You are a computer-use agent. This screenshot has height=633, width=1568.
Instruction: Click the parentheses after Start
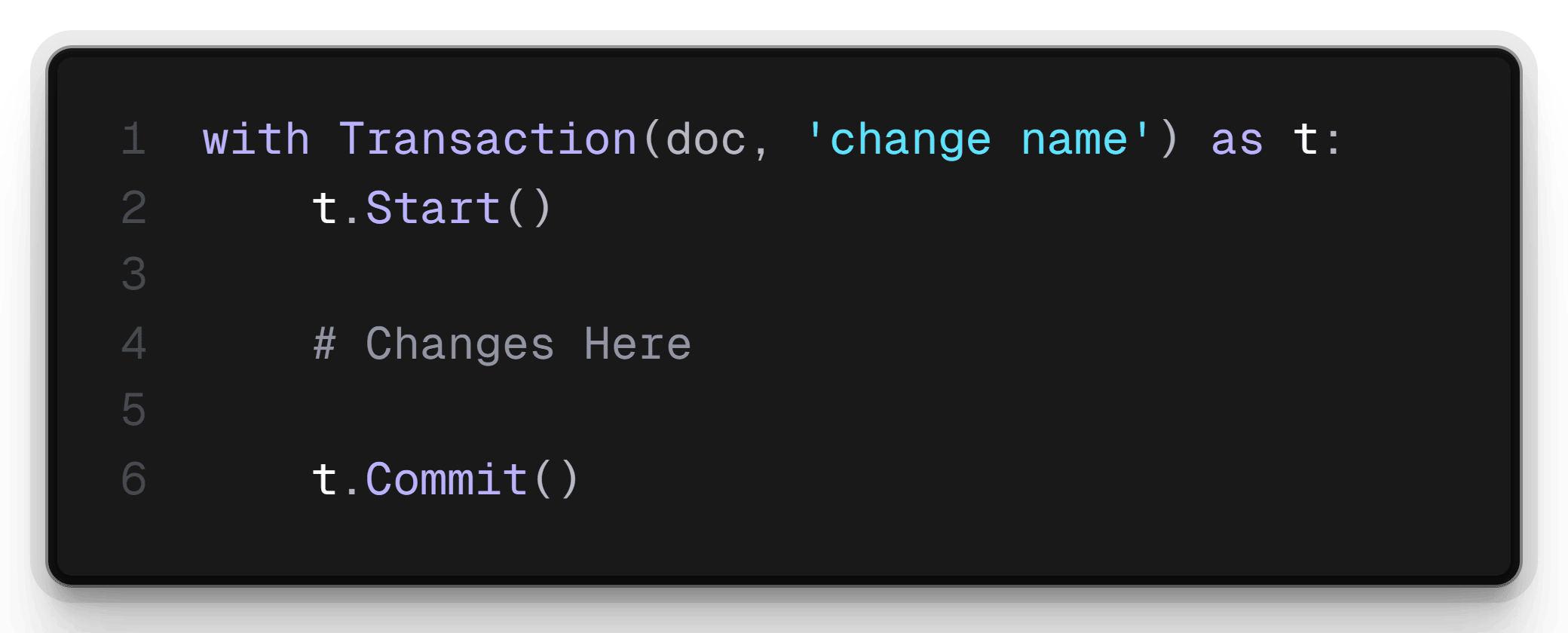(529, 208)
